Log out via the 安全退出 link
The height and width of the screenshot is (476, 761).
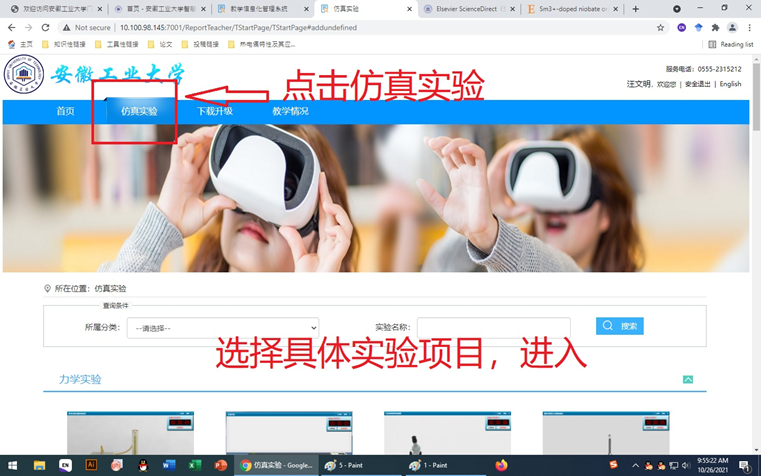(697, 84)
